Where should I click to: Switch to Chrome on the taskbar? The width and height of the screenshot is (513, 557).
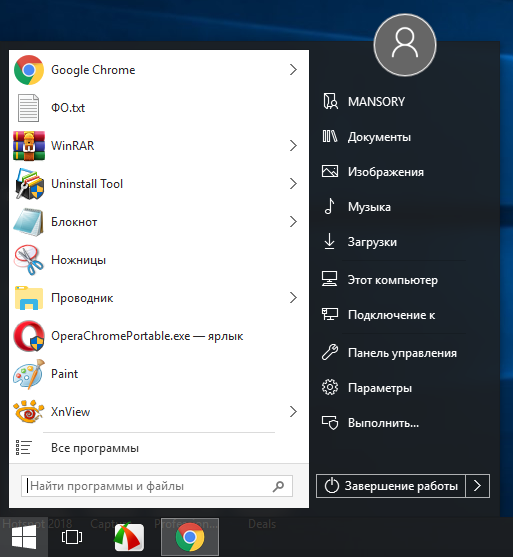coord(190,537)
